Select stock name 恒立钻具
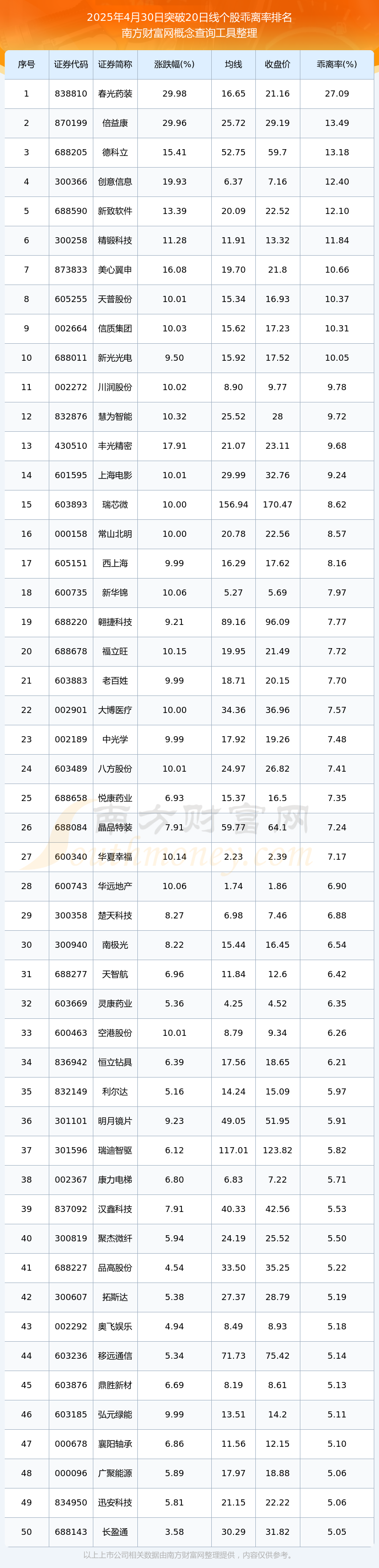 click(115, 1062)
